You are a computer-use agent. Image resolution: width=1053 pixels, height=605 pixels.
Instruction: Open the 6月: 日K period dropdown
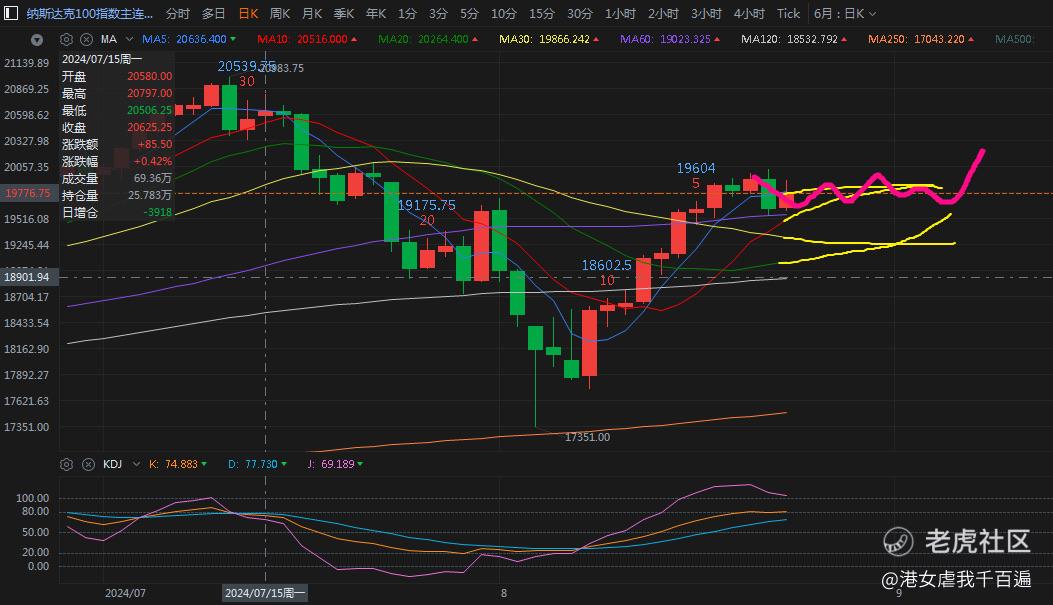pos(845,13)
